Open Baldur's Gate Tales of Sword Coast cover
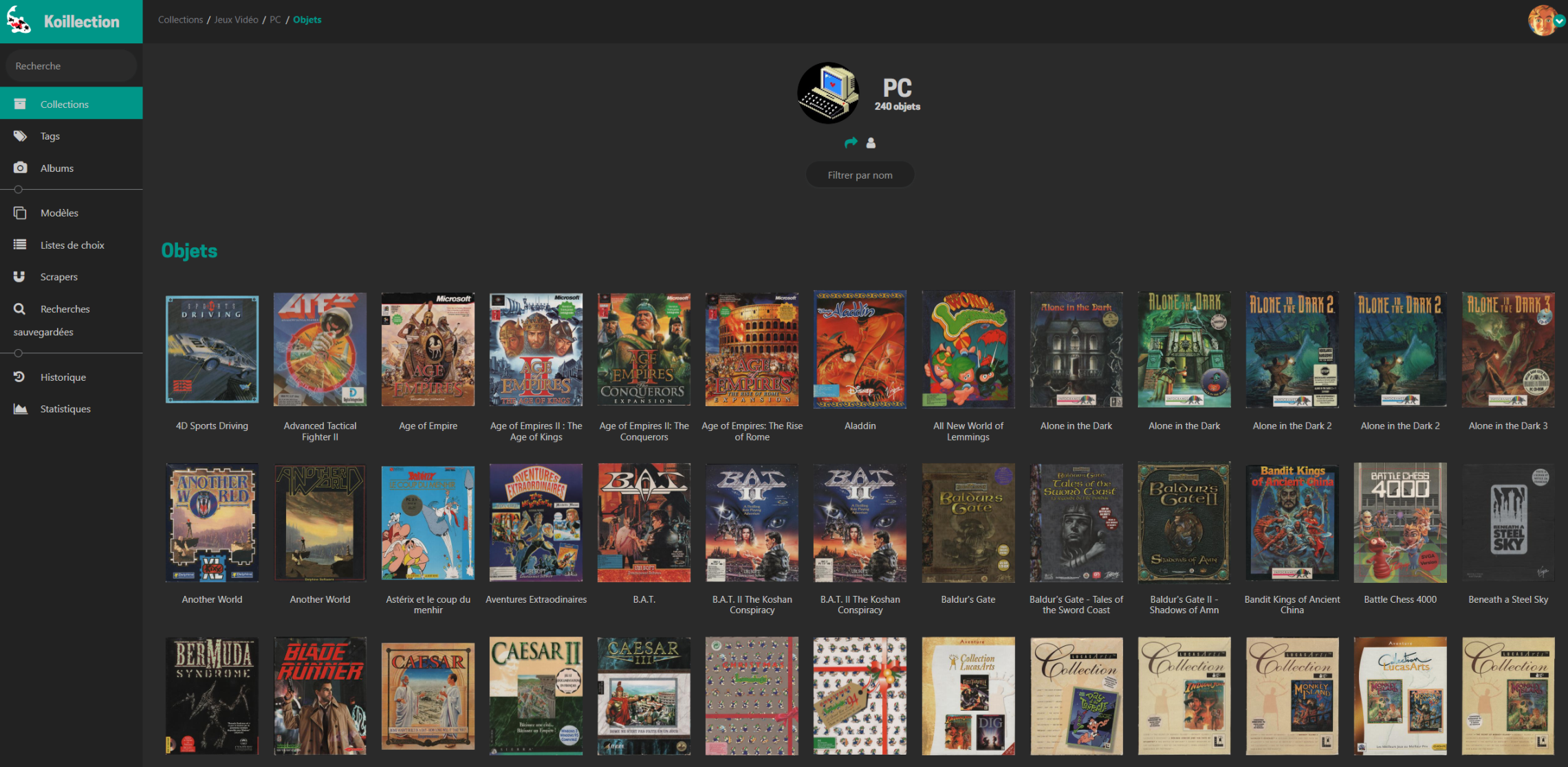 [1076, 523]
